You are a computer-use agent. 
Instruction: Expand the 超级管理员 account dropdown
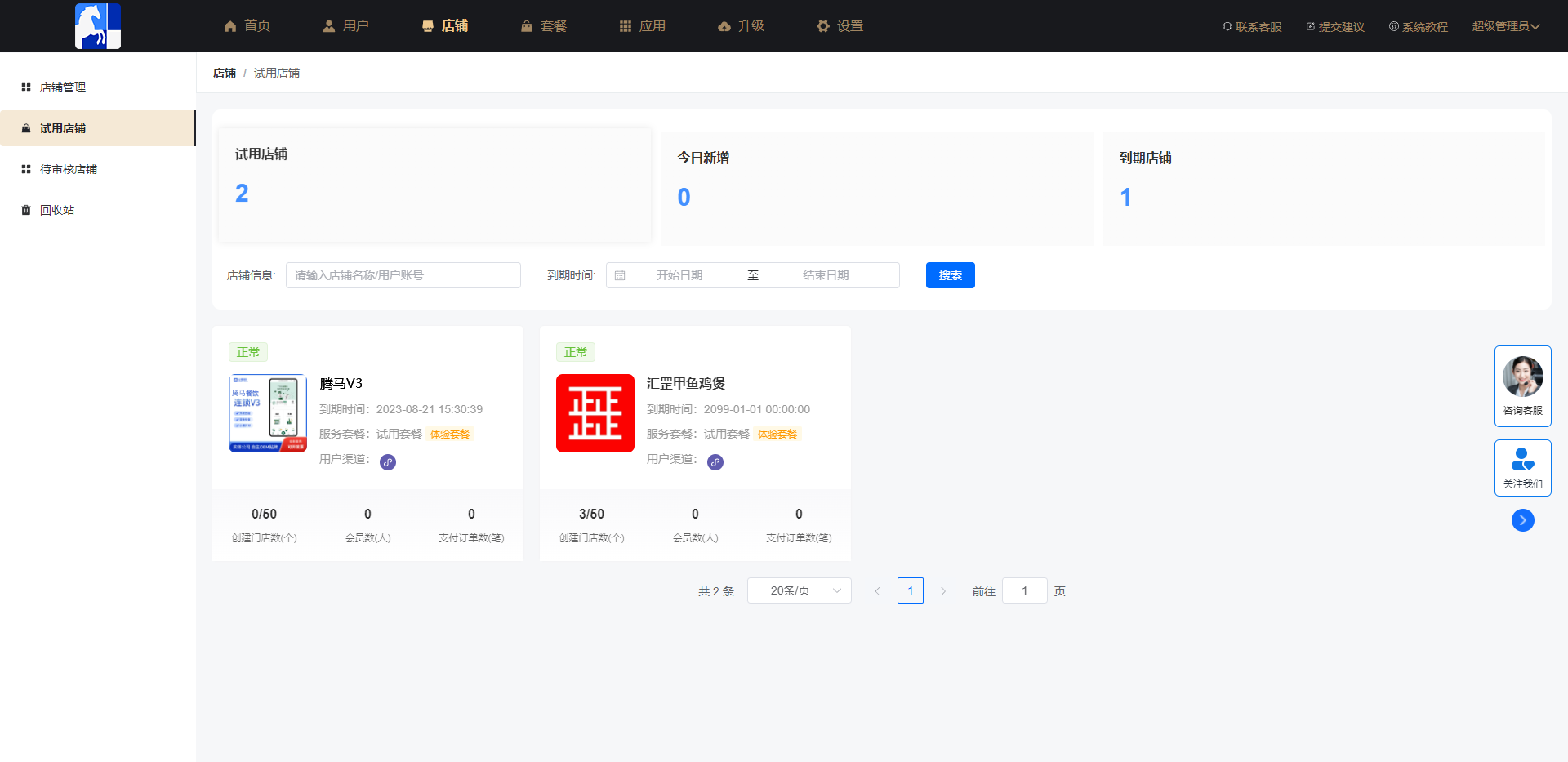(1506, 26)
